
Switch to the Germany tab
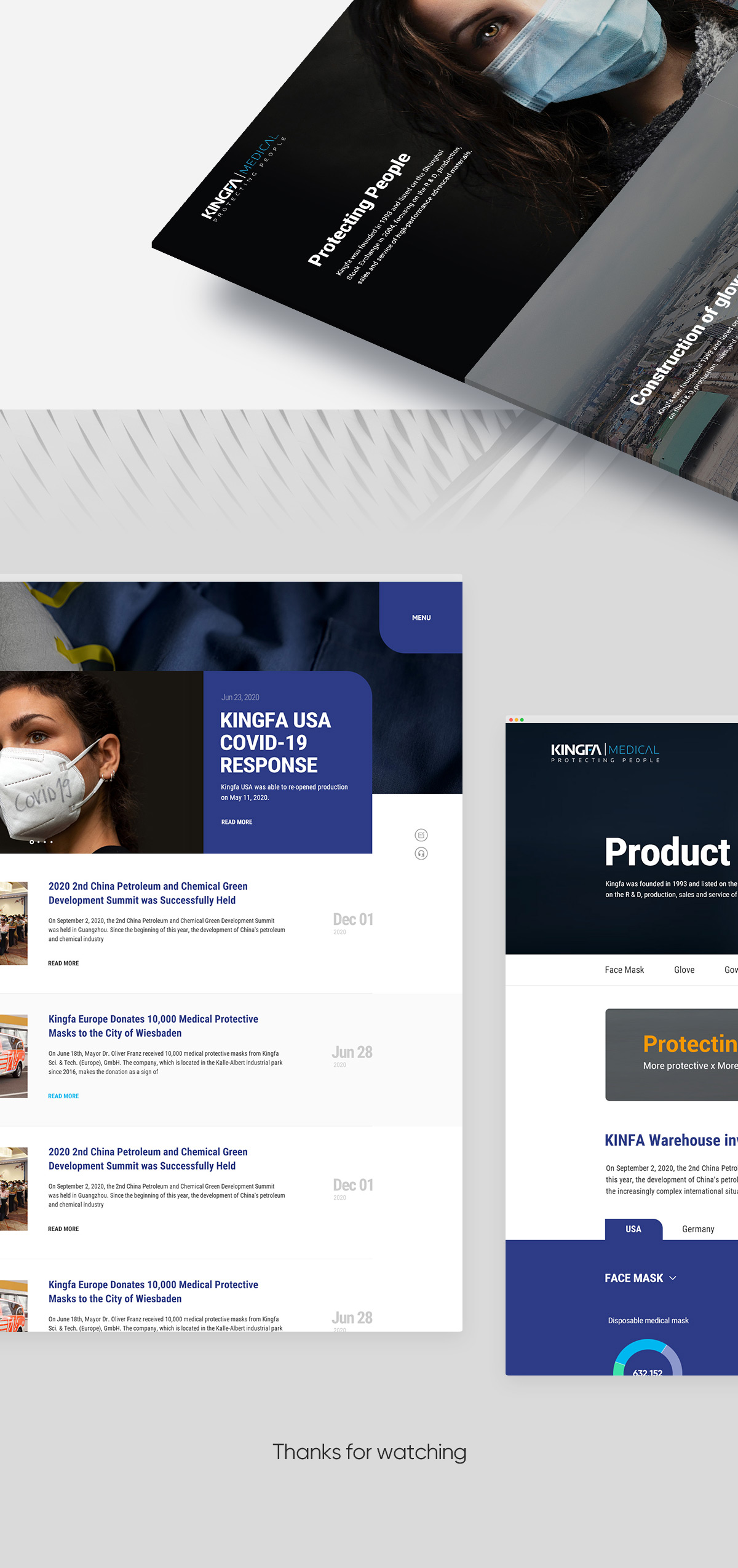(698, 1229)
